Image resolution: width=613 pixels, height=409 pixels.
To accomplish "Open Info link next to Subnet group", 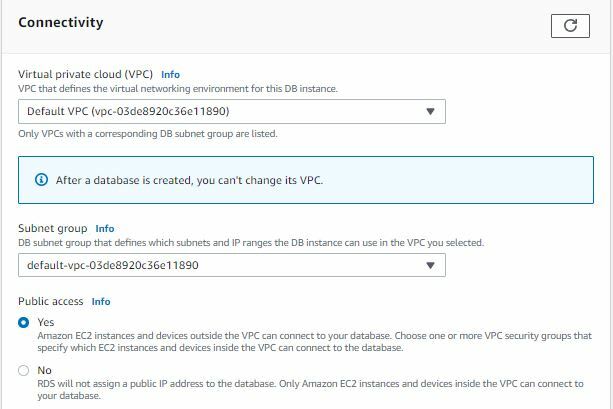I will point(105,229).
